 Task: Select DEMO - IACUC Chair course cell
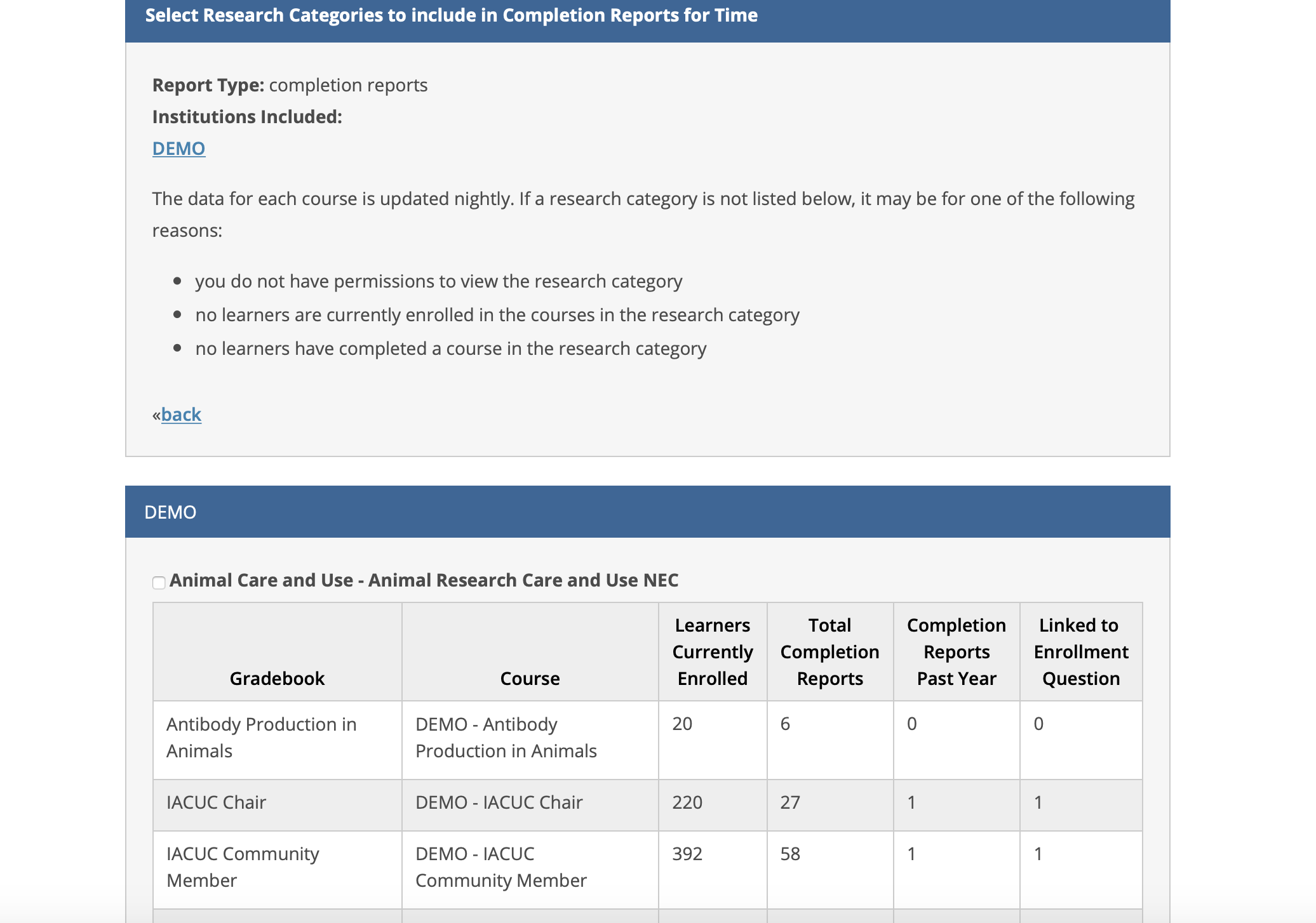tap(530, 806)
